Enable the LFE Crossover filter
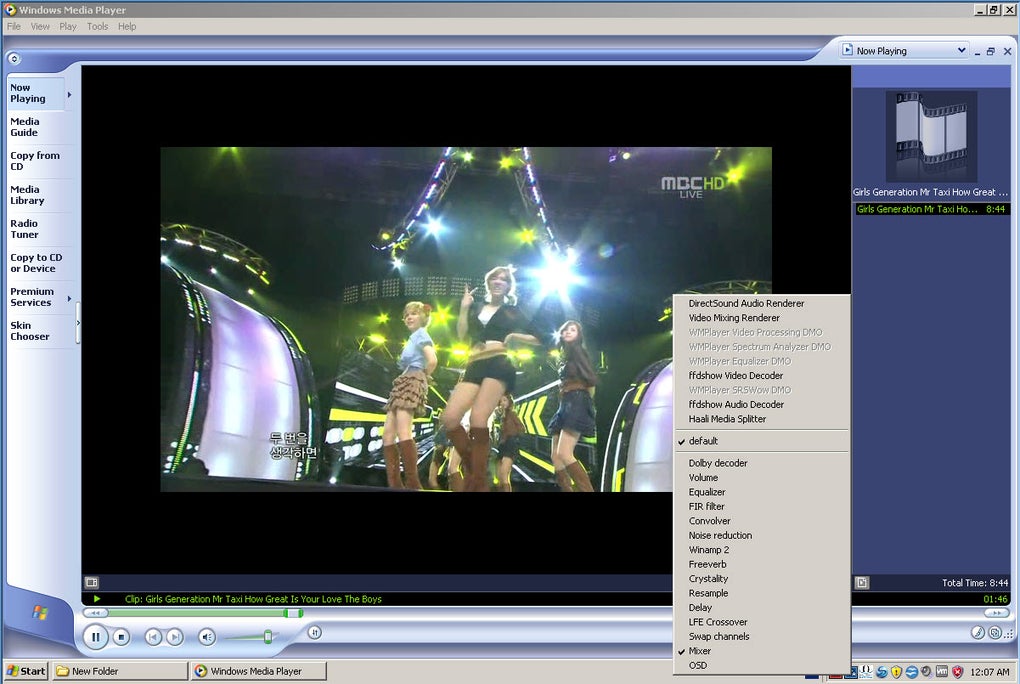Viewport: 1020px width, 684px height. (762, 622)
